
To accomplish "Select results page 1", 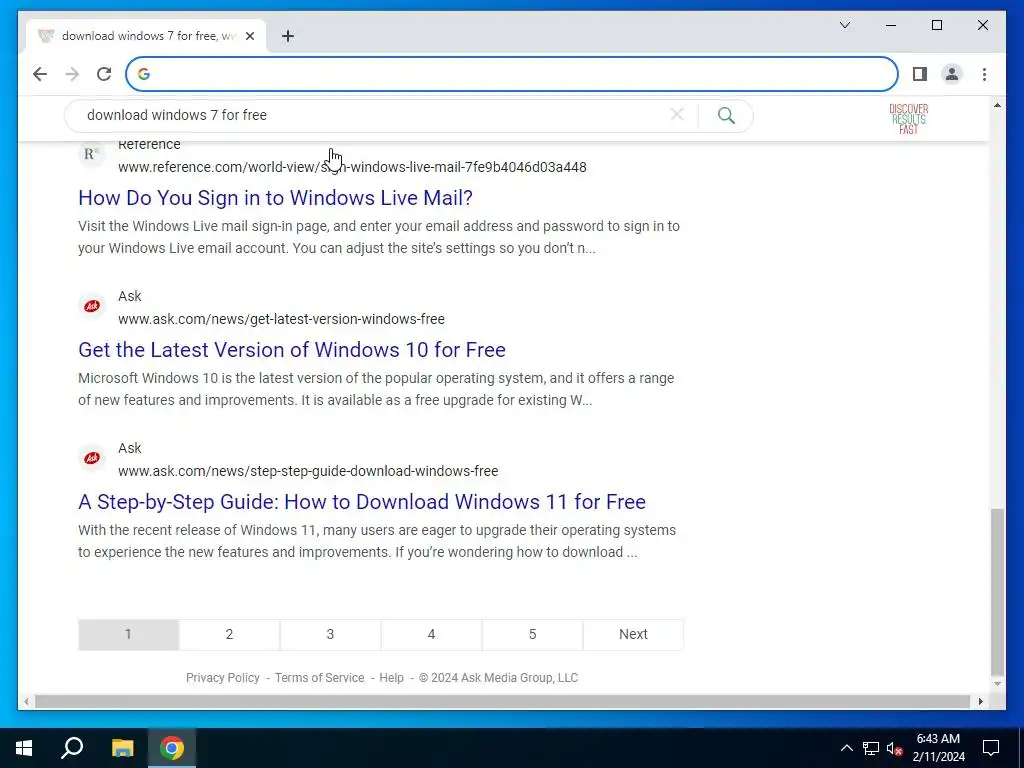I will click(128, 634).
